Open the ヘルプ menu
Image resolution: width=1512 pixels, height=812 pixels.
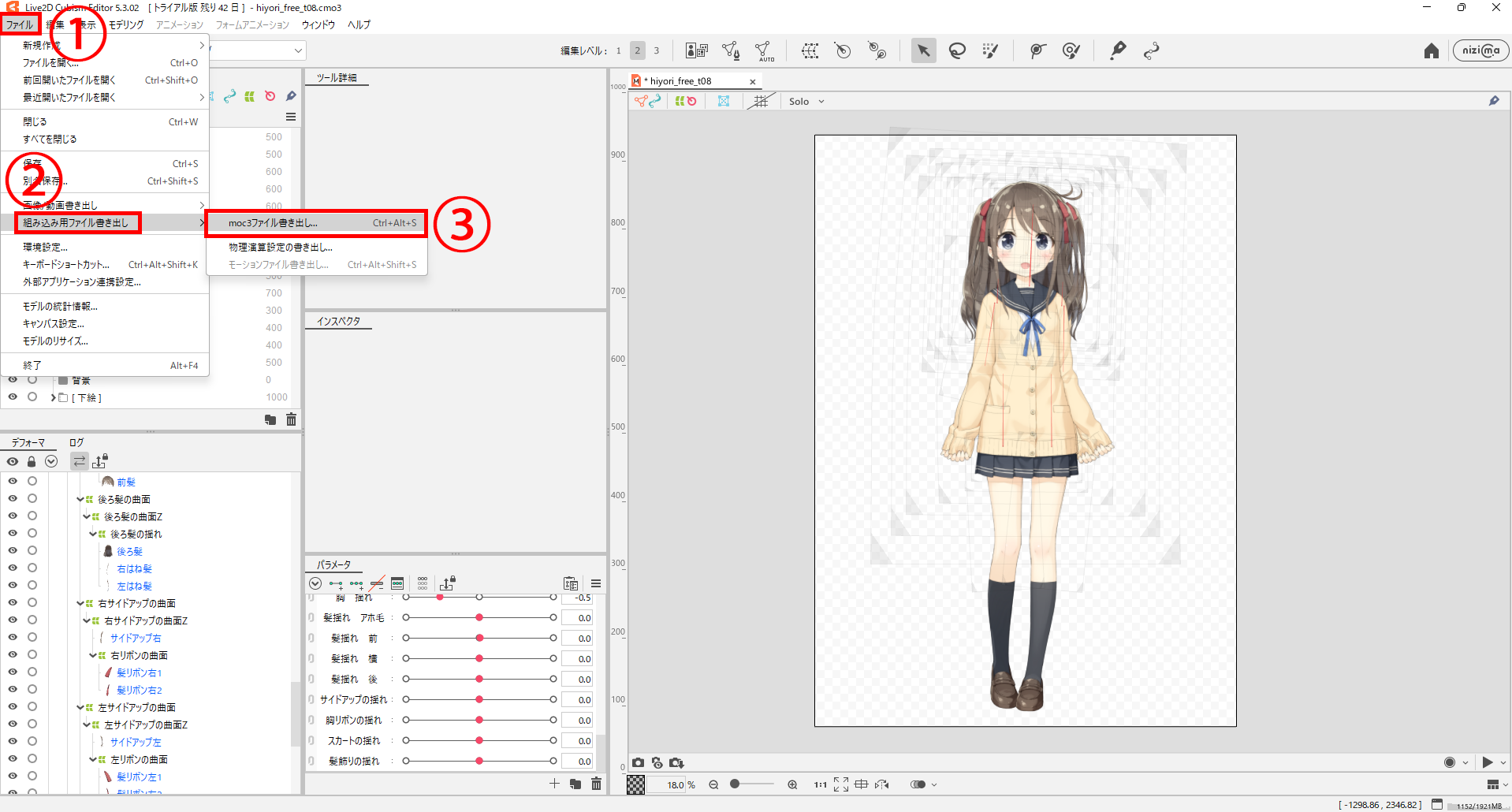tap(359, 24)
